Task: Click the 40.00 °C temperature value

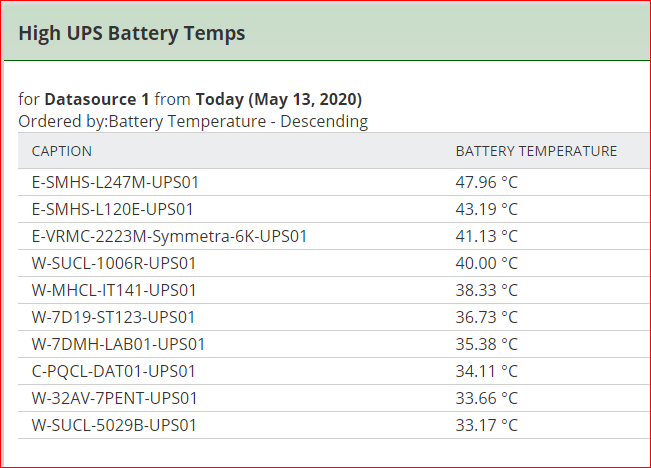Action: click(x=486, y=263)
